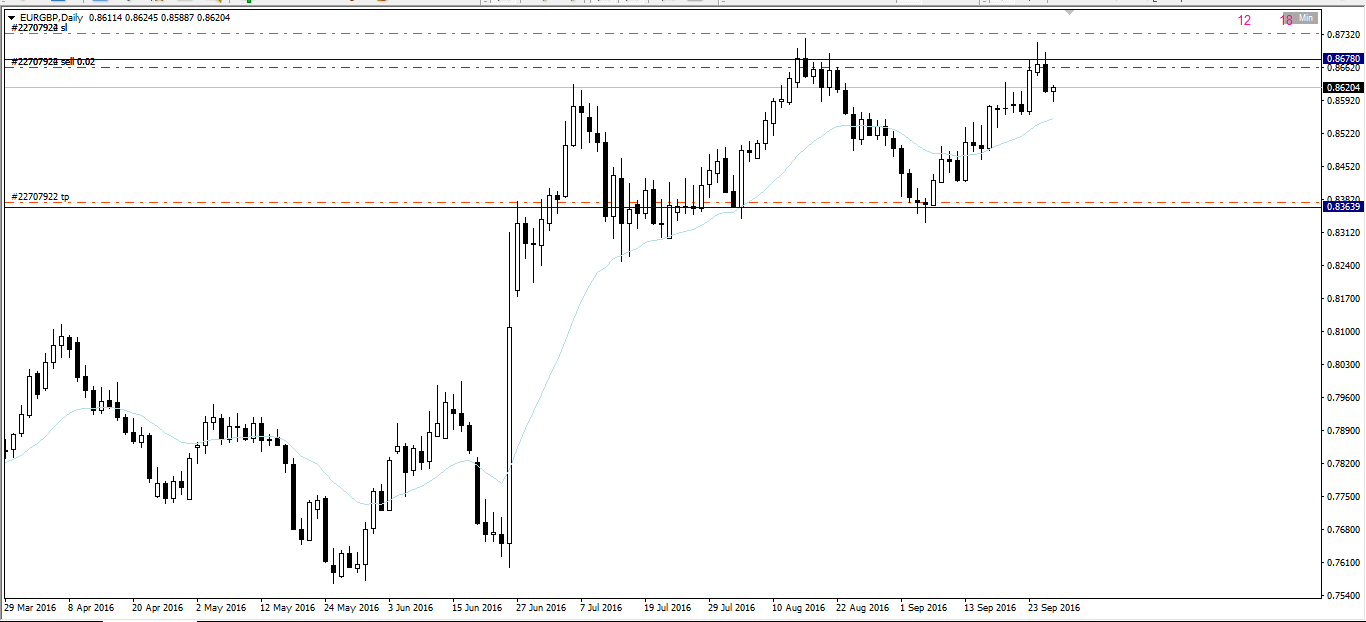Click the EURGBP,Daily chart title
This screenshot has width=1366, height=622.
tap(51, 18)
